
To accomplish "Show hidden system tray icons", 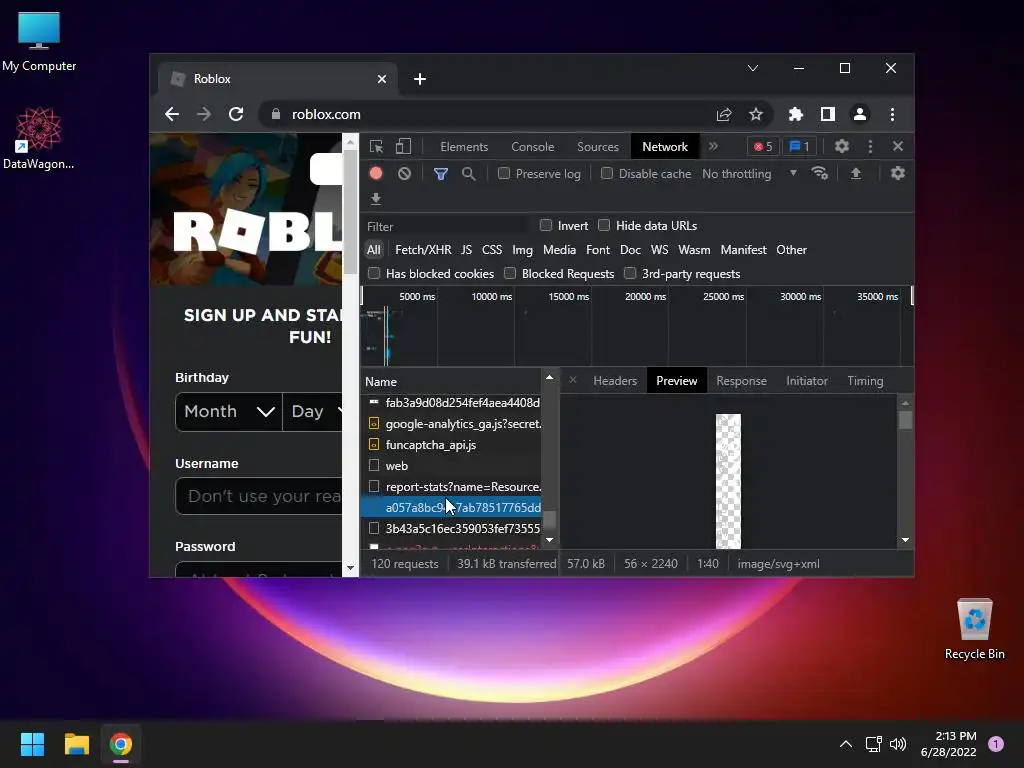I will tap(846, 744).
